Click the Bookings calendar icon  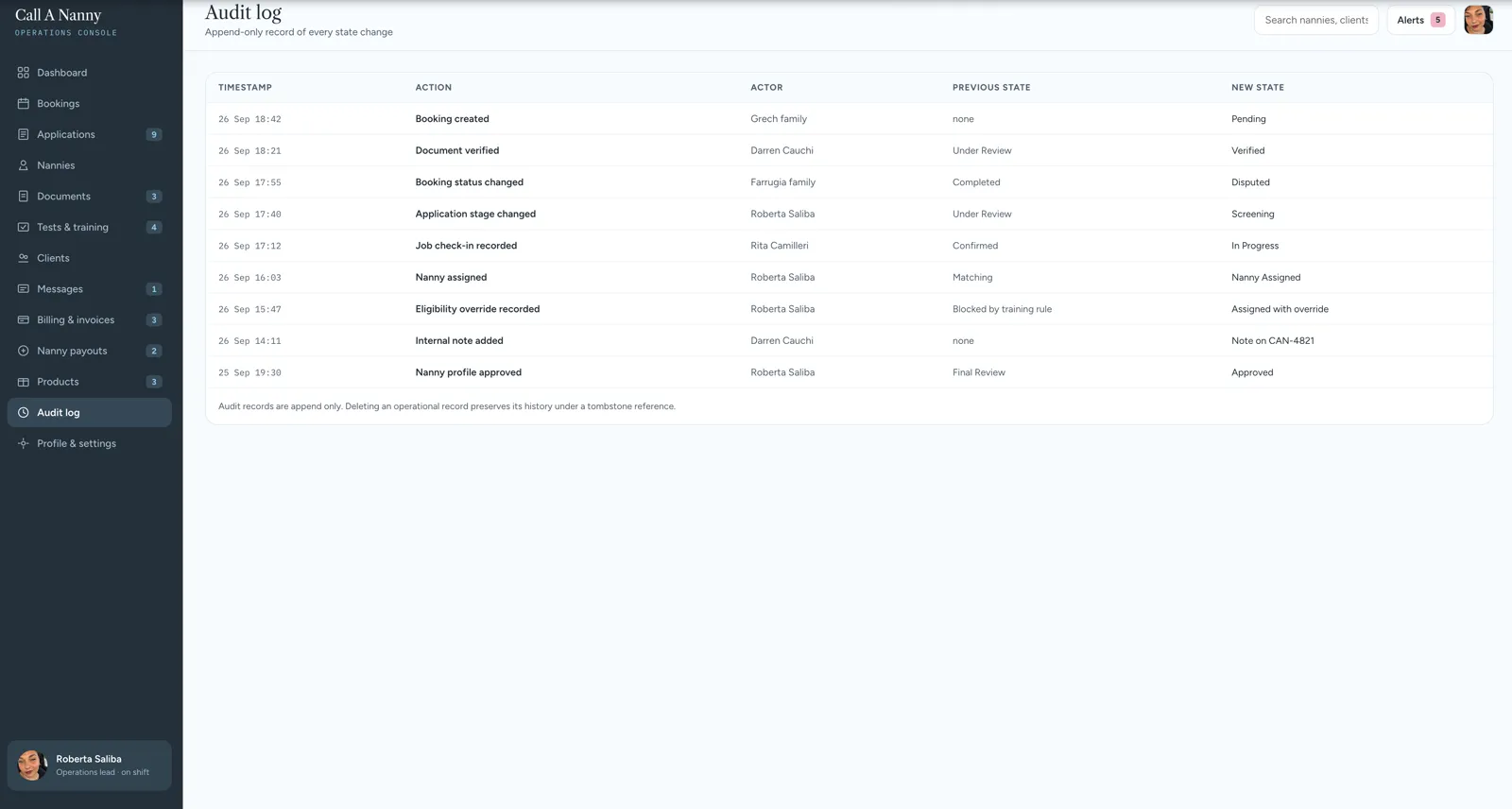[x=24, y=104]
